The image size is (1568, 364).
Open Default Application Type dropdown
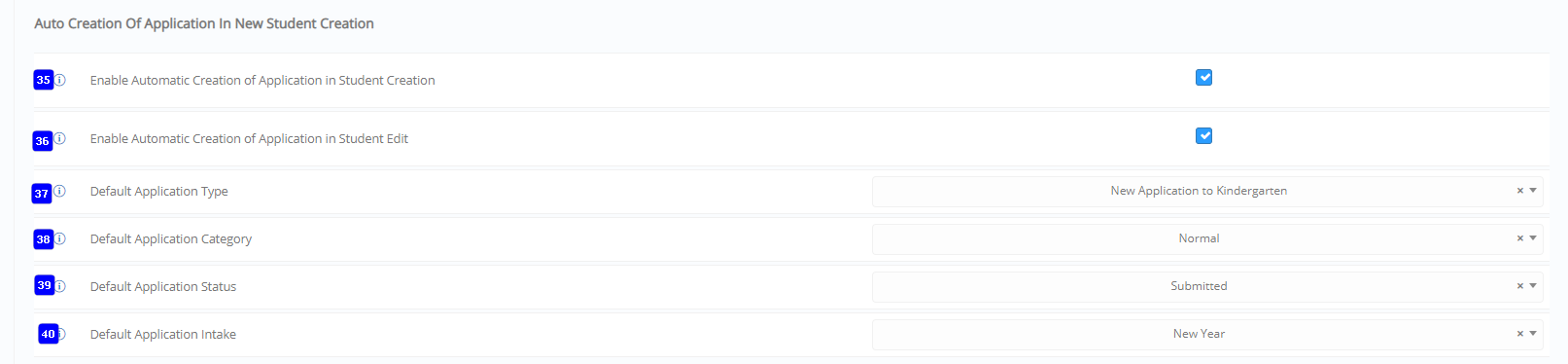pos(1206,191)
